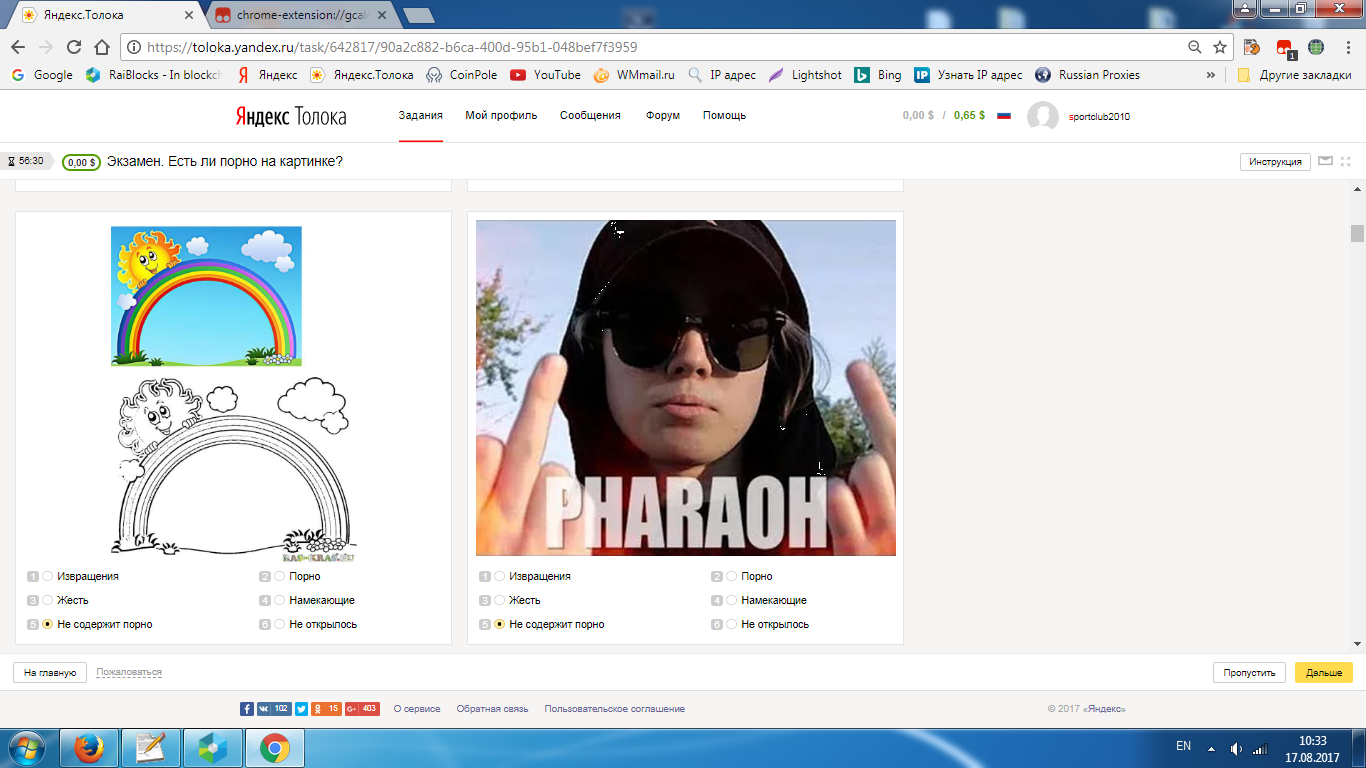
Task: Click the page vertical scrollbar thumb
Action: click(1357, 234)
